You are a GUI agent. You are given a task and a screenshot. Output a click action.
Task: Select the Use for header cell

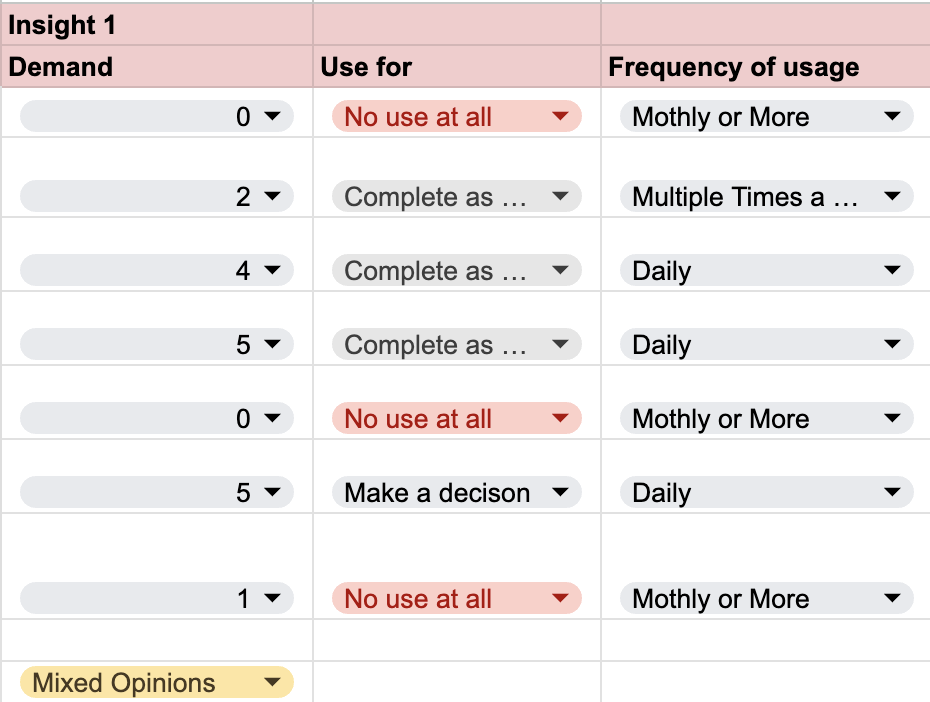point(457,66)
